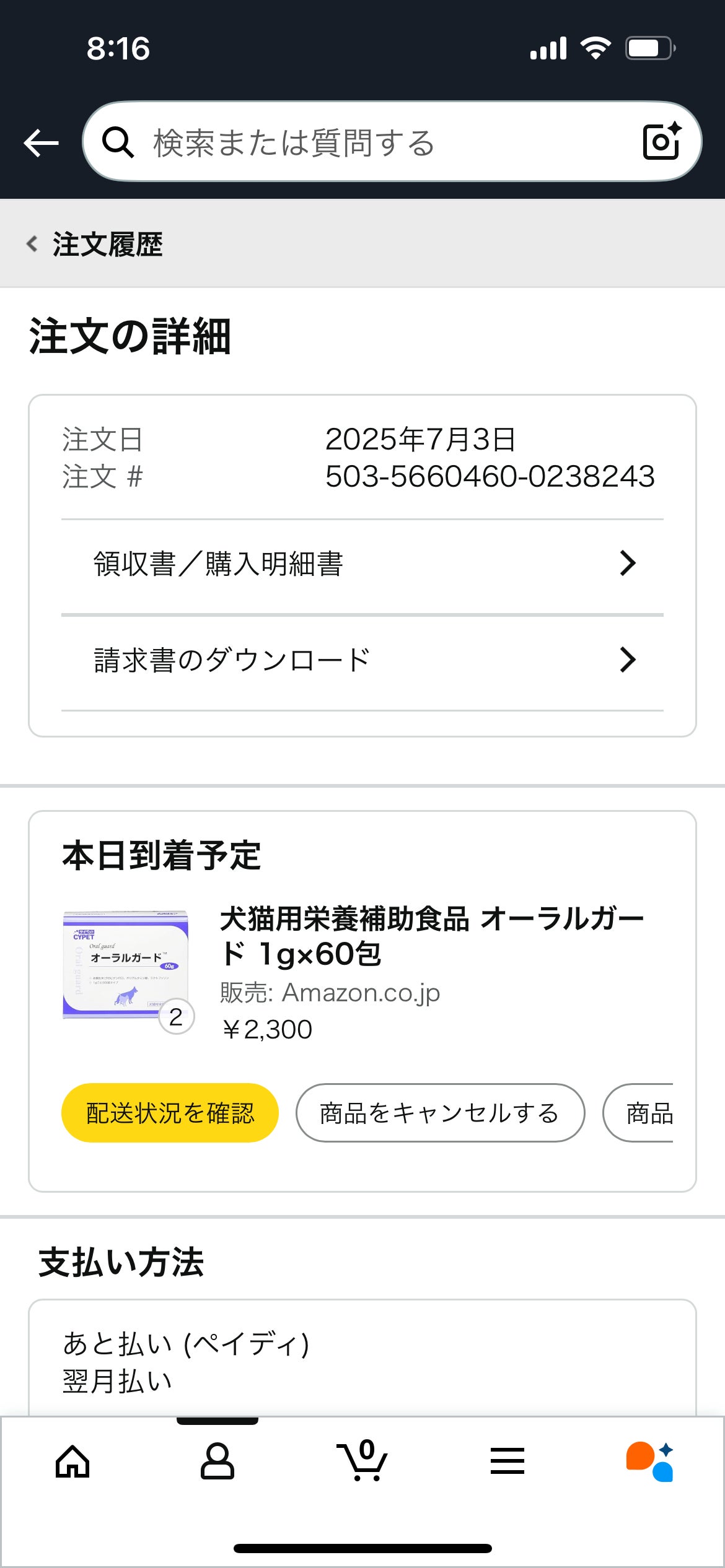Tap the magnifying glass search icon
725x1568 pixels.
click(118, 142)
